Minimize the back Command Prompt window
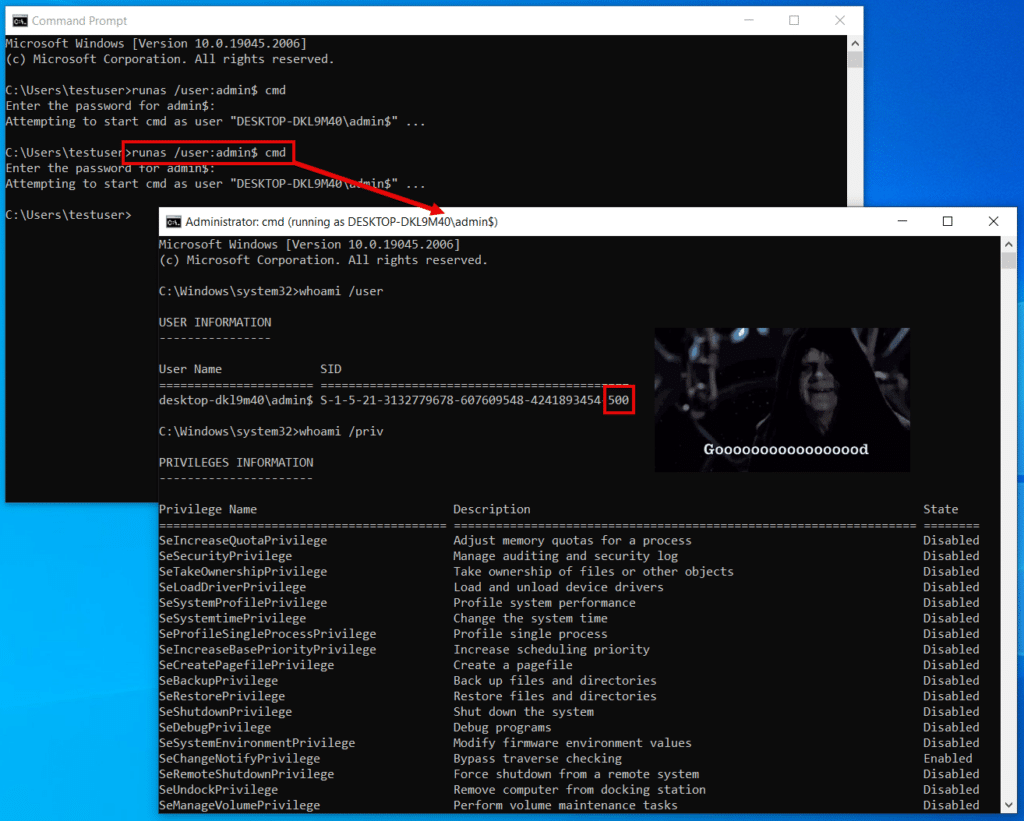The image size is (1024, 821). [x=748, y=20]
